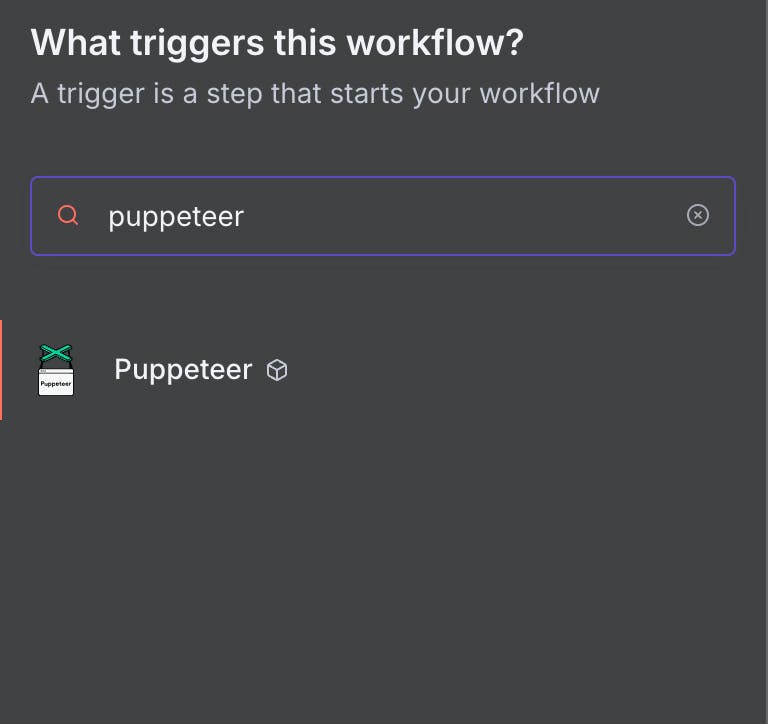The height and width of the screenshot is (724, 768).
Task: Clear the search with the circled X
Action: [x=697, y=215]
